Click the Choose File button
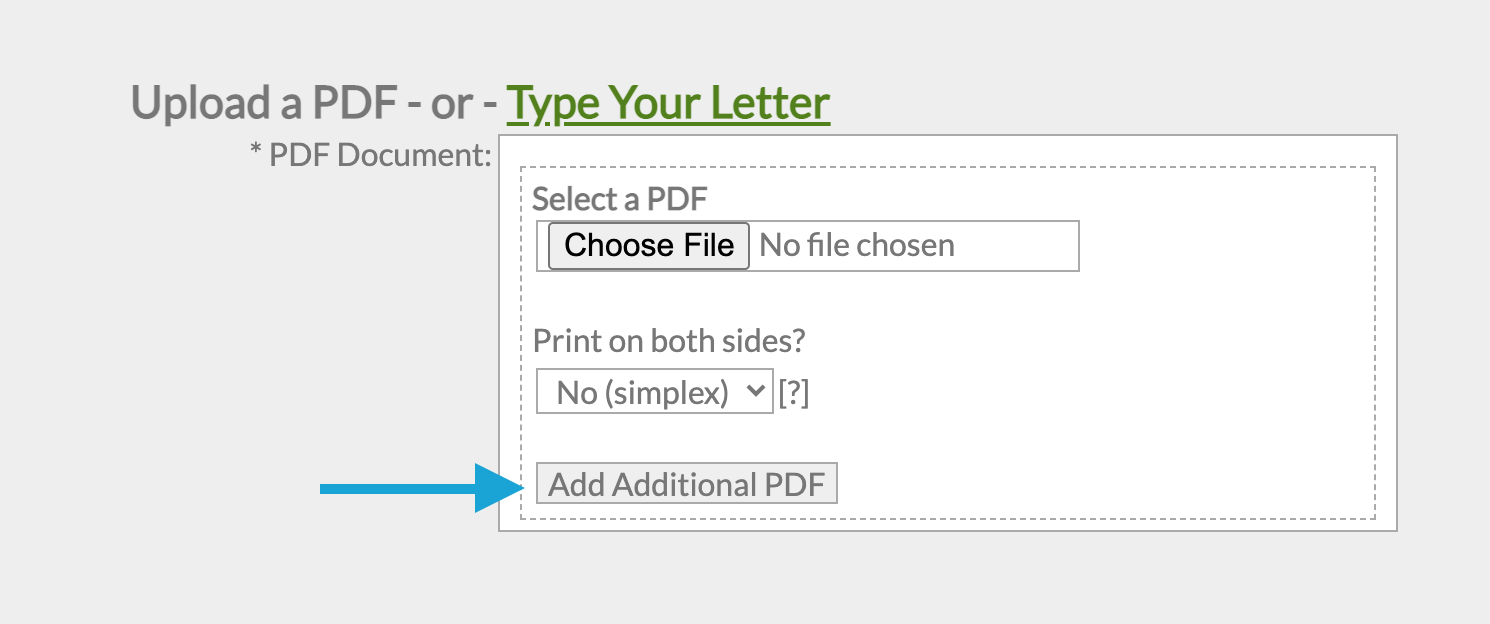Image resolution: width=1490 pixels, height=624 pixels. (x=649, y=246)
